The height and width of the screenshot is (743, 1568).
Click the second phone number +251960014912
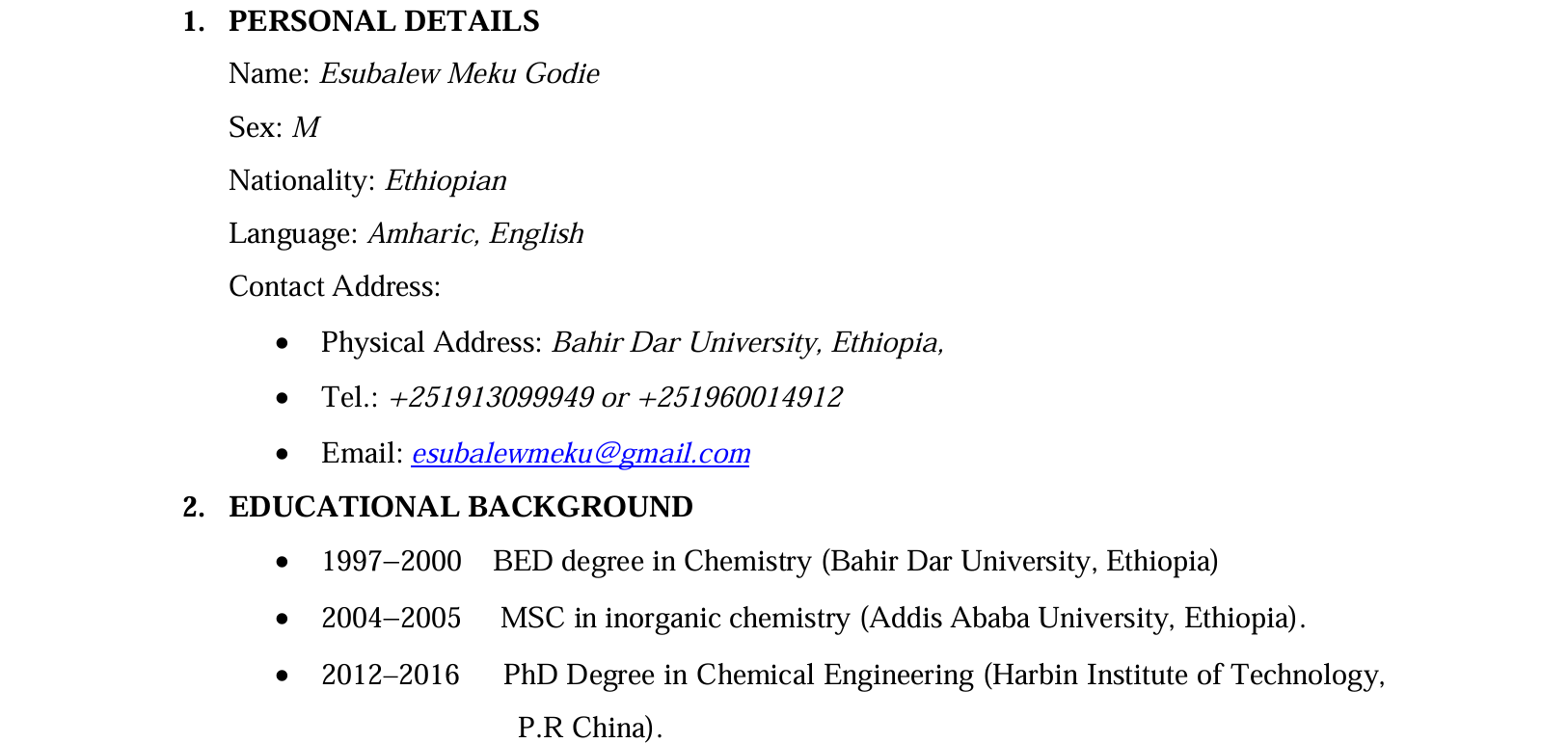point(740,397)
